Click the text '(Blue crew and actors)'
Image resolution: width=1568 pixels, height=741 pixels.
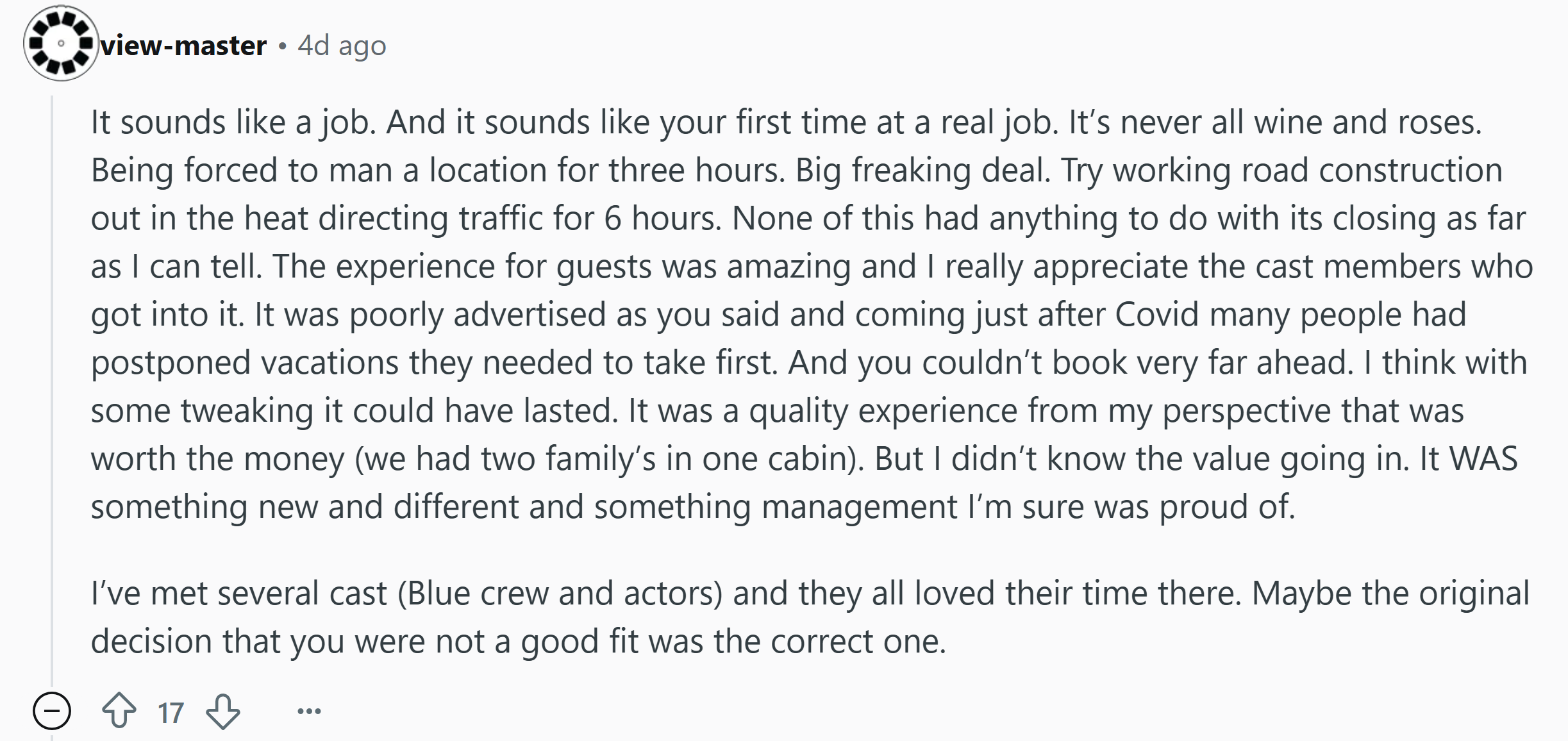560,594
